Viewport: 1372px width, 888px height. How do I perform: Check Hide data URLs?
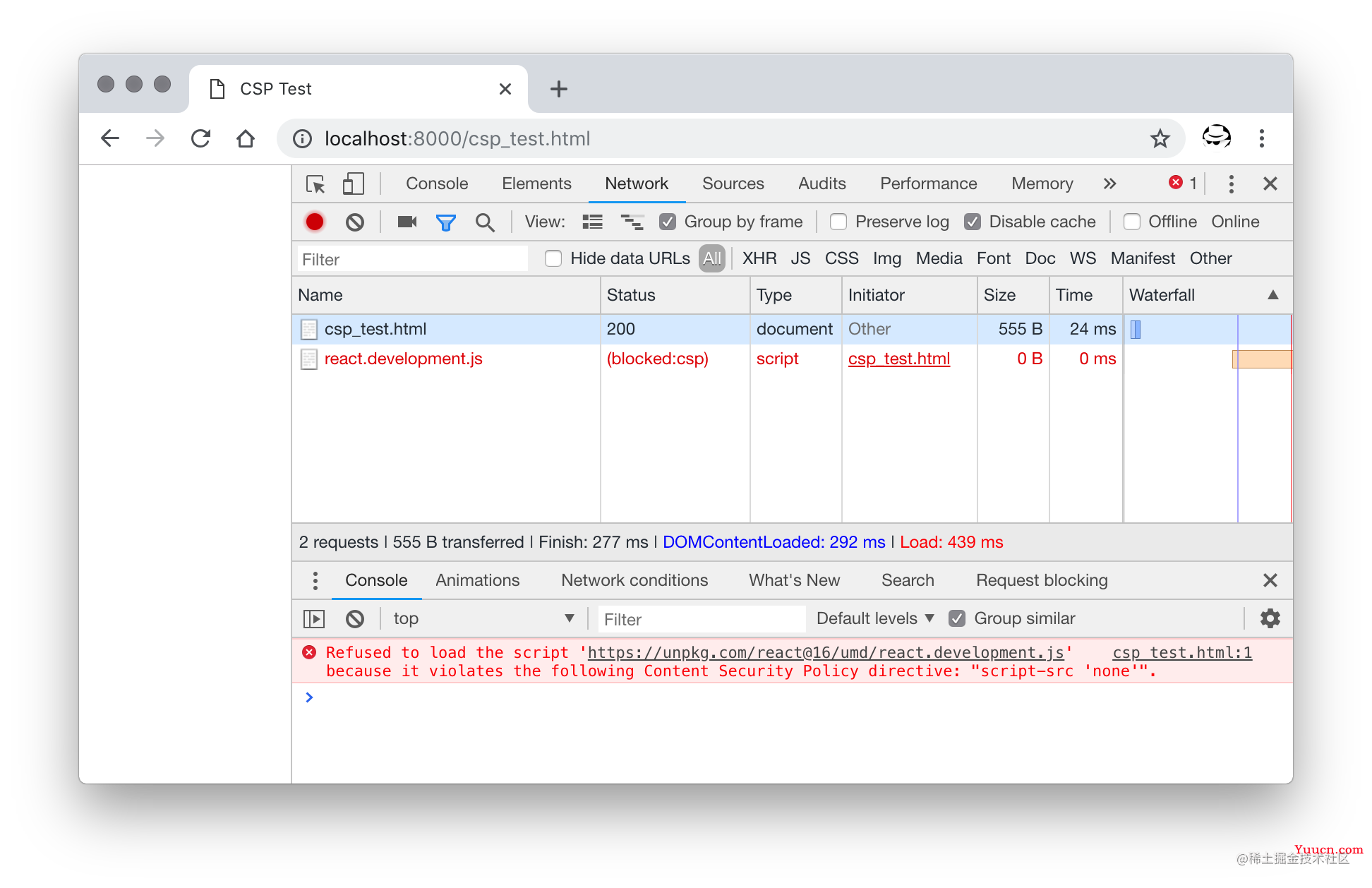coord(553,258)
